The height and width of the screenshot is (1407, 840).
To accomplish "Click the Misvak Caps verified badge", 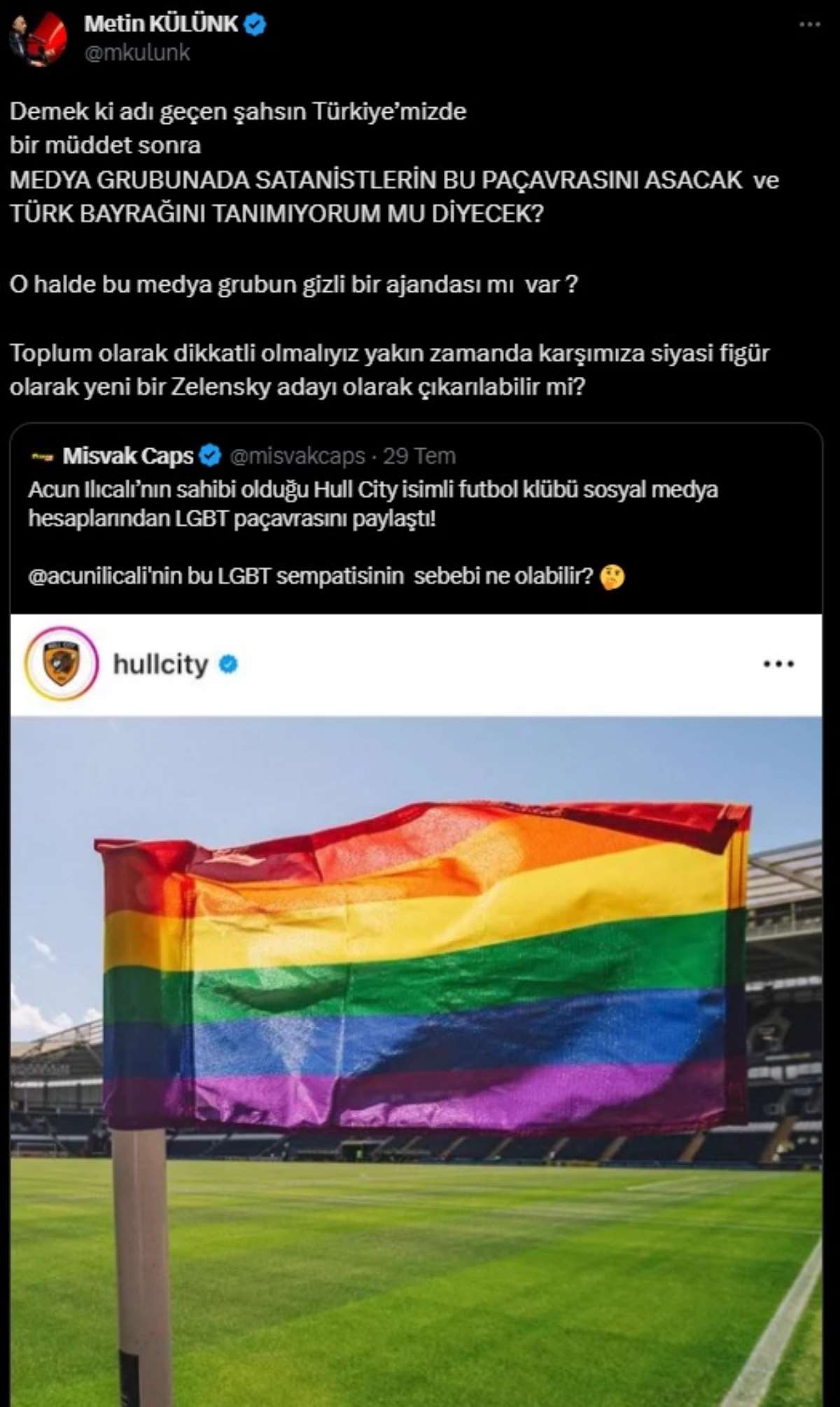I will 210,456.
